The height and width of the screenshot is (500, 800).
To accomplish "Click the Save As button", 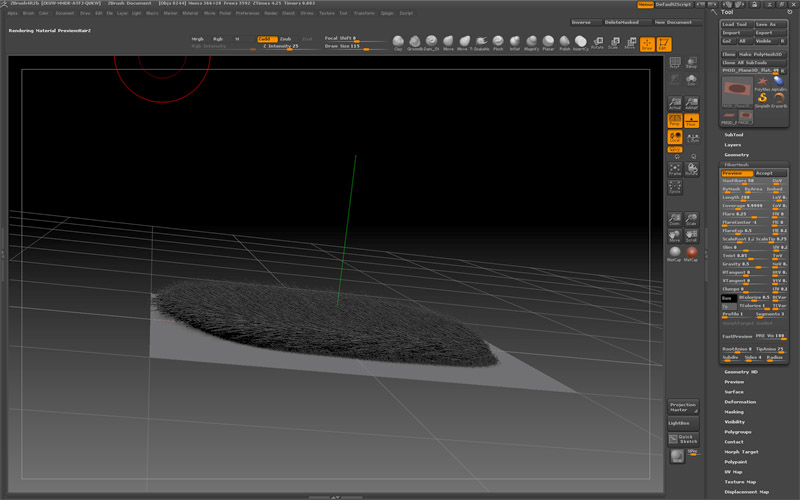I will (770, 24).
